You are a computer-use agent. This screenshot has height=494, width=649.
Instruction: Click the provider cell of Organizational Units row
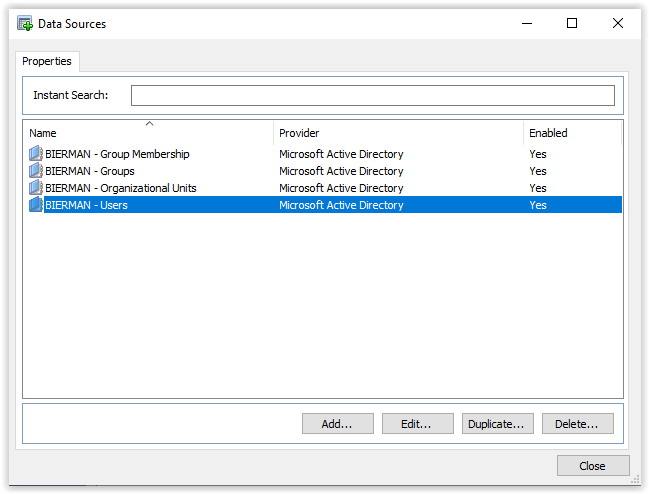[x=341, y=188]
